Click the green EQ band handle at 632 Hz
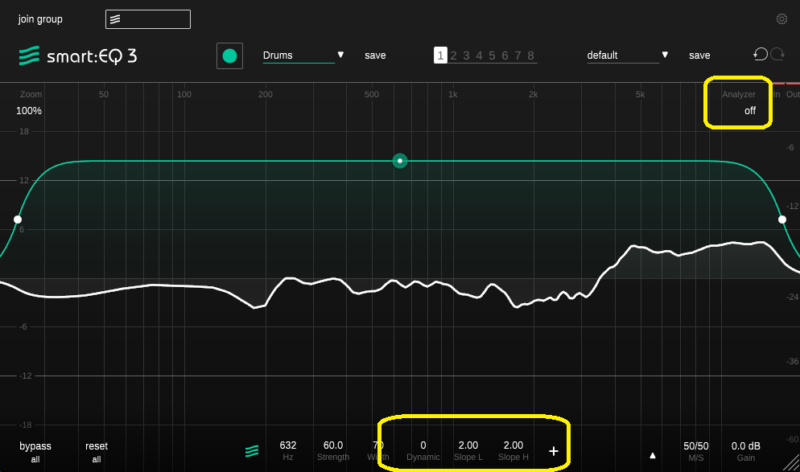Screen dimensions: 800x472 [400, 160]
